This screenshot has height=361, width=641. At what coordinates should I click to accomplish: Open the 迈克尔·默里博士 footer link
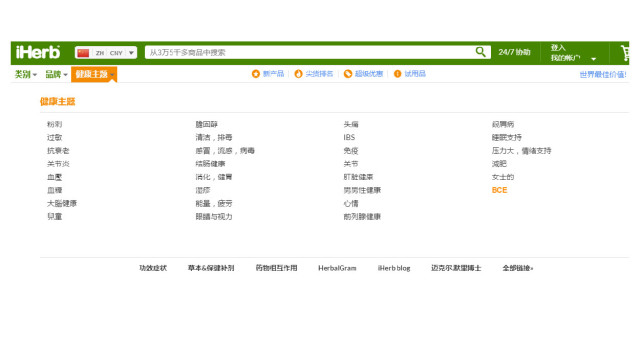point(456,268)
